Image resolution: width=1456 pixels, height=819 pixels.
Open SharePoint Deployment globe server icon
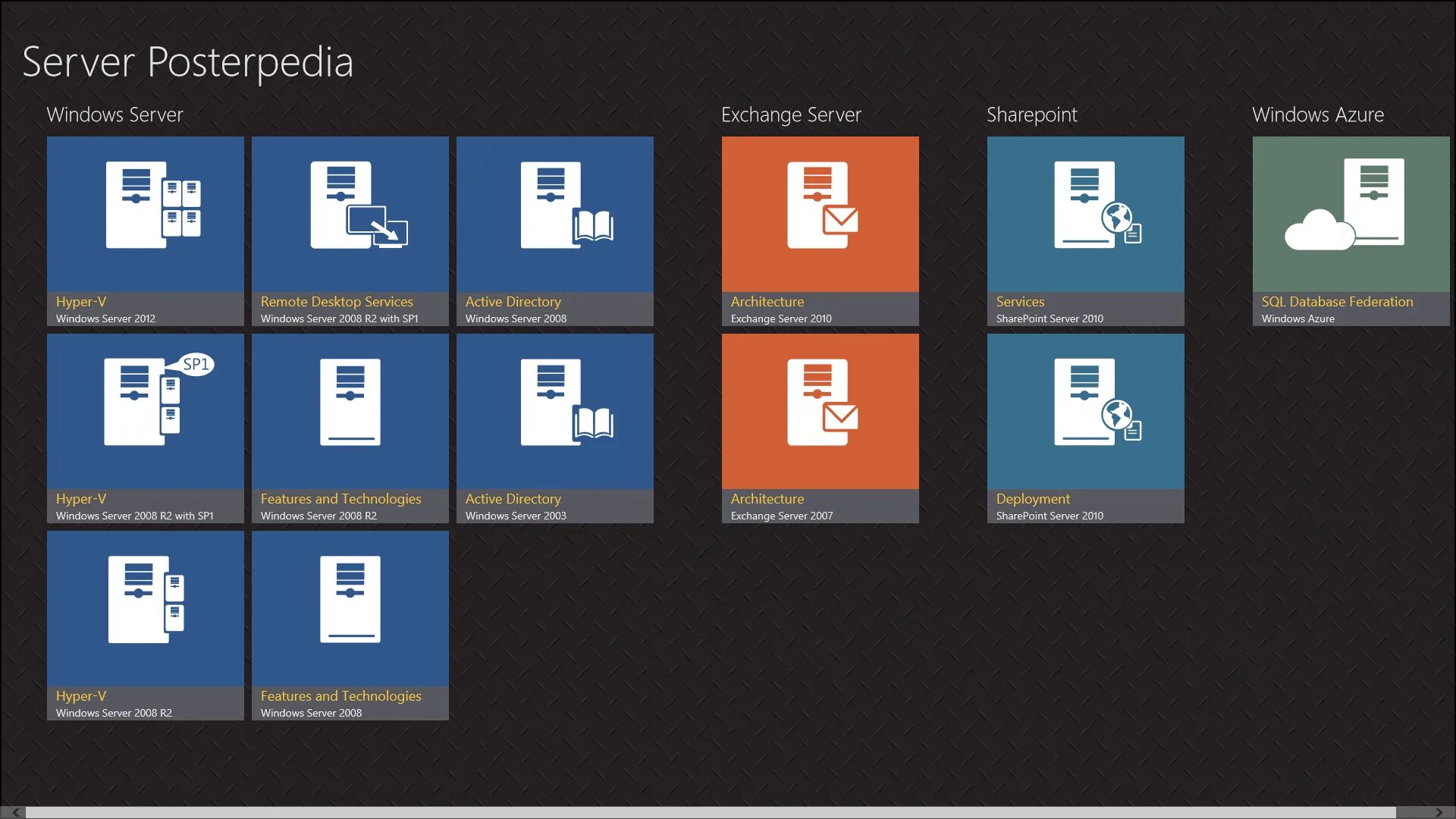tap(1098, 402)
